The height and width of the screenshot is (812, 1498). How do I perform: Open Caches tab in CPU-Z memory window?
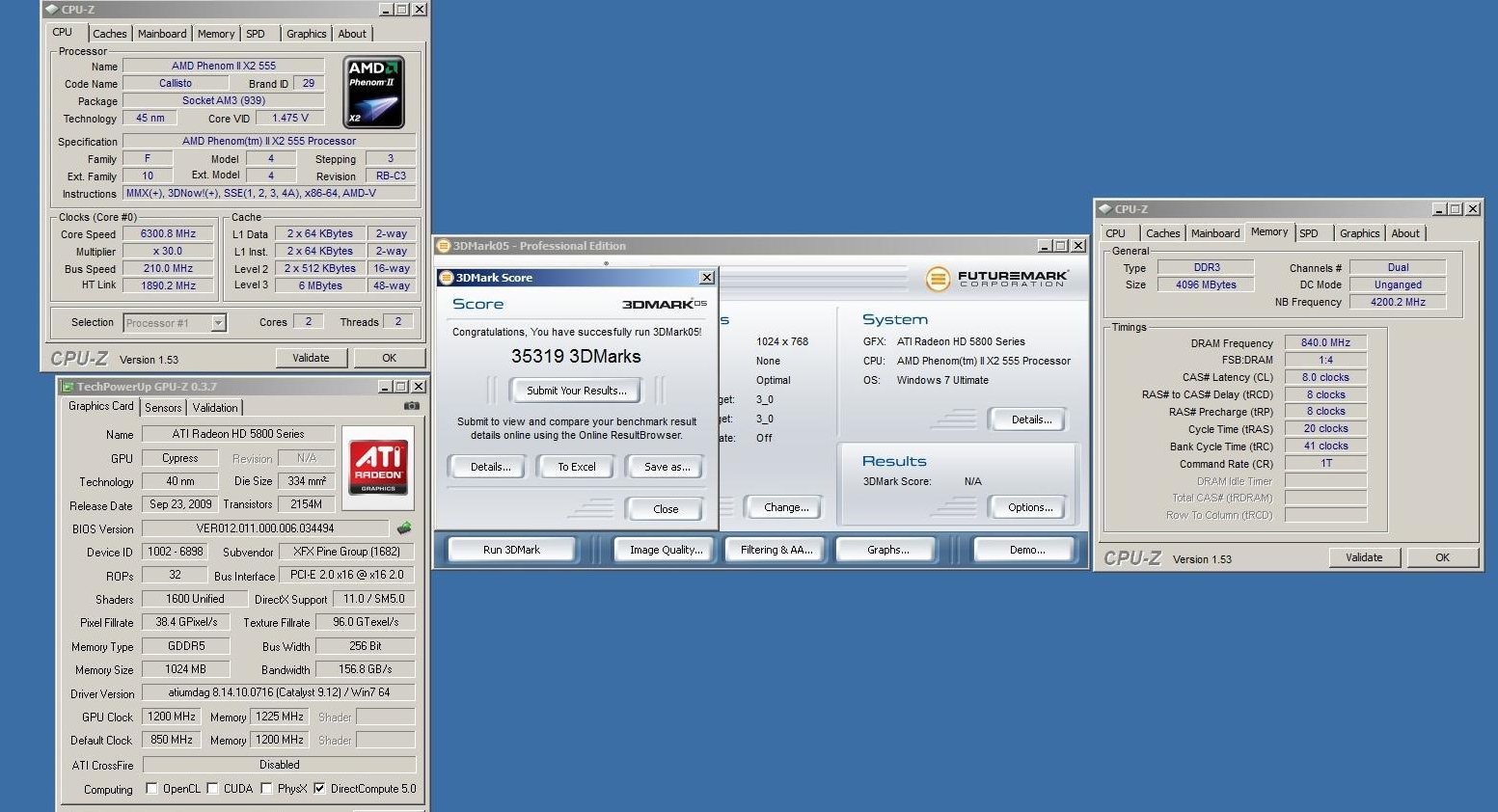(x=1162, y=233)
